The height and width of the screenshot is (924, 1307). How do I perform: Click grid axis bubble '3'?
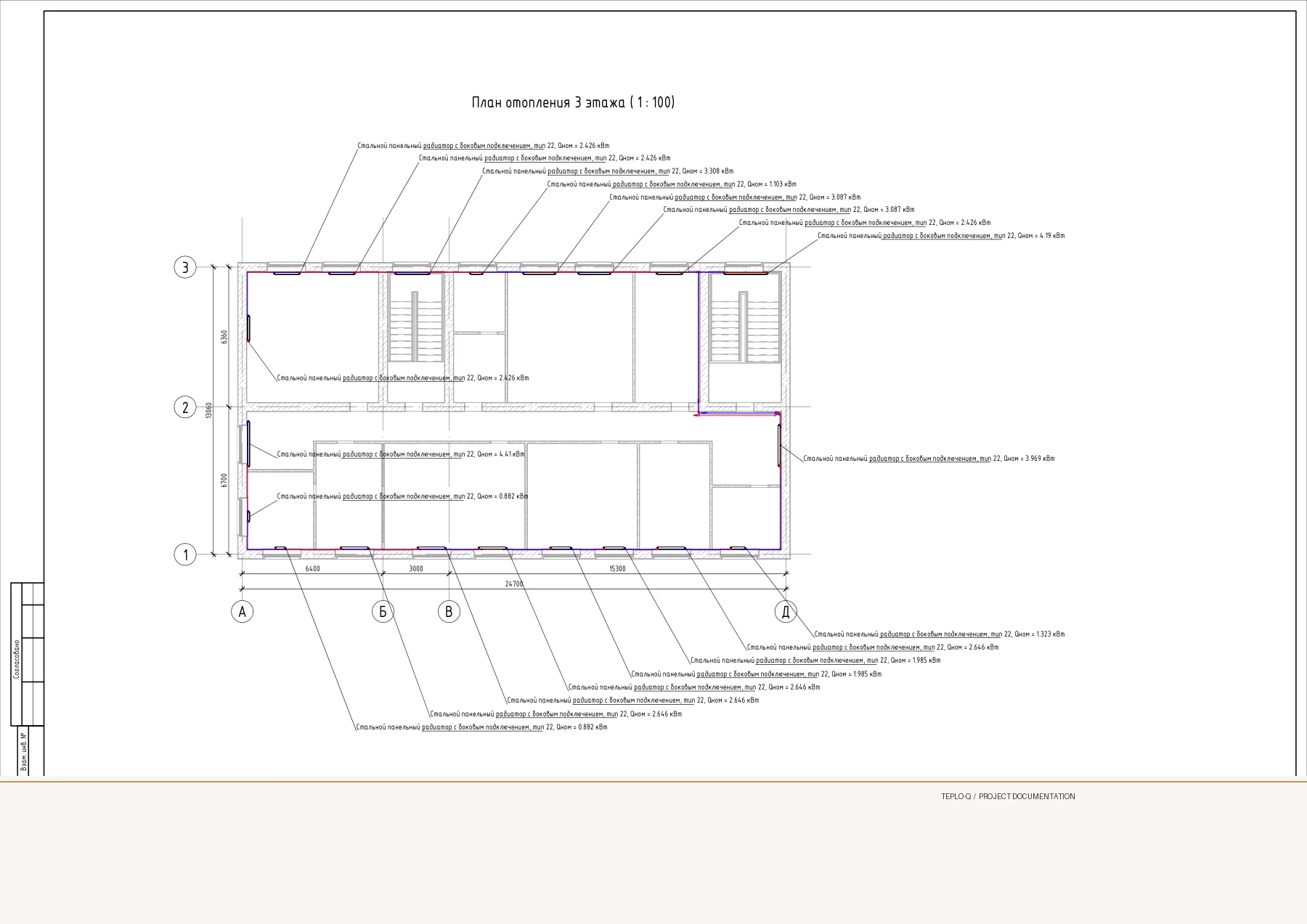click(185, 268)
